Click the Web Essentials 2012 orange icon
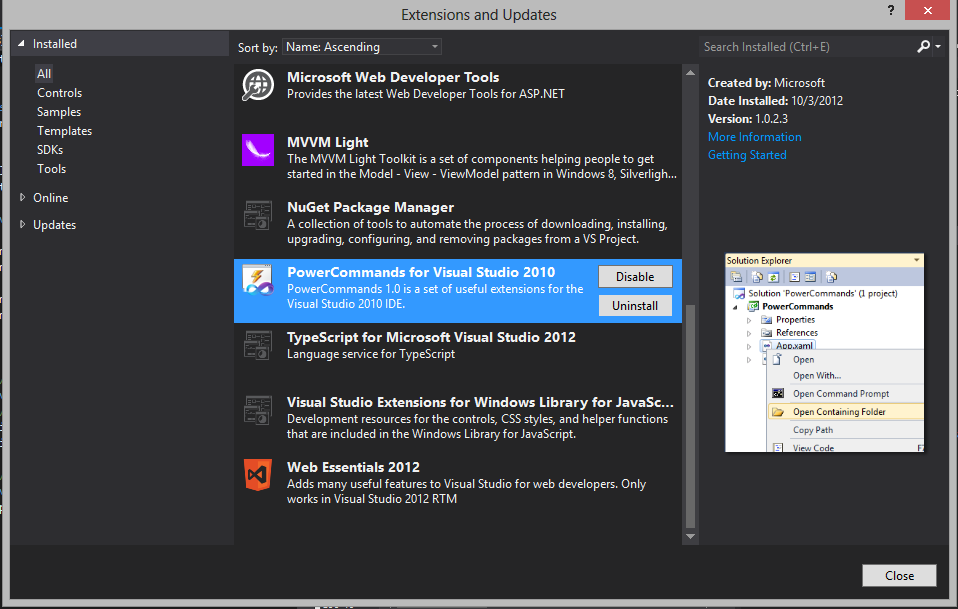Screen dimensions: 958x609 [x=258, y=475]
